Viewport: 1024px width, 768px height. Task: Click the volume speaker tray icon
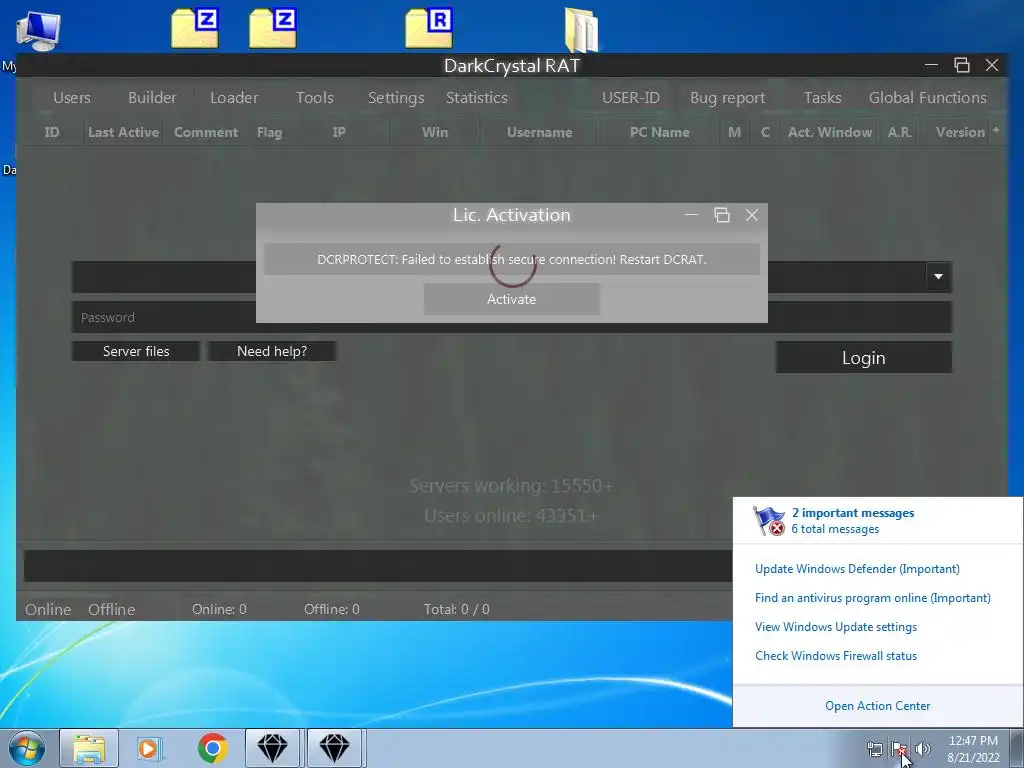[923, 749]
